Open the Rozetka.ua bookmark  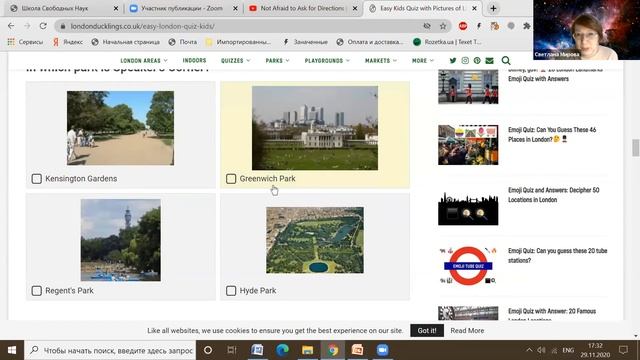447,42
